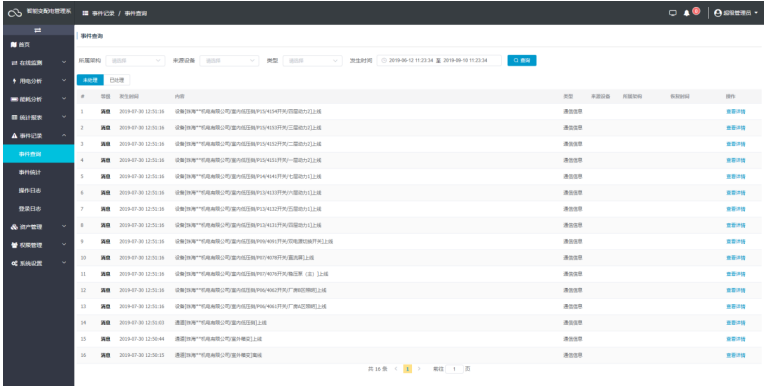
Task: Click 查看详情 link in row 16
Action: click(736, 355)
